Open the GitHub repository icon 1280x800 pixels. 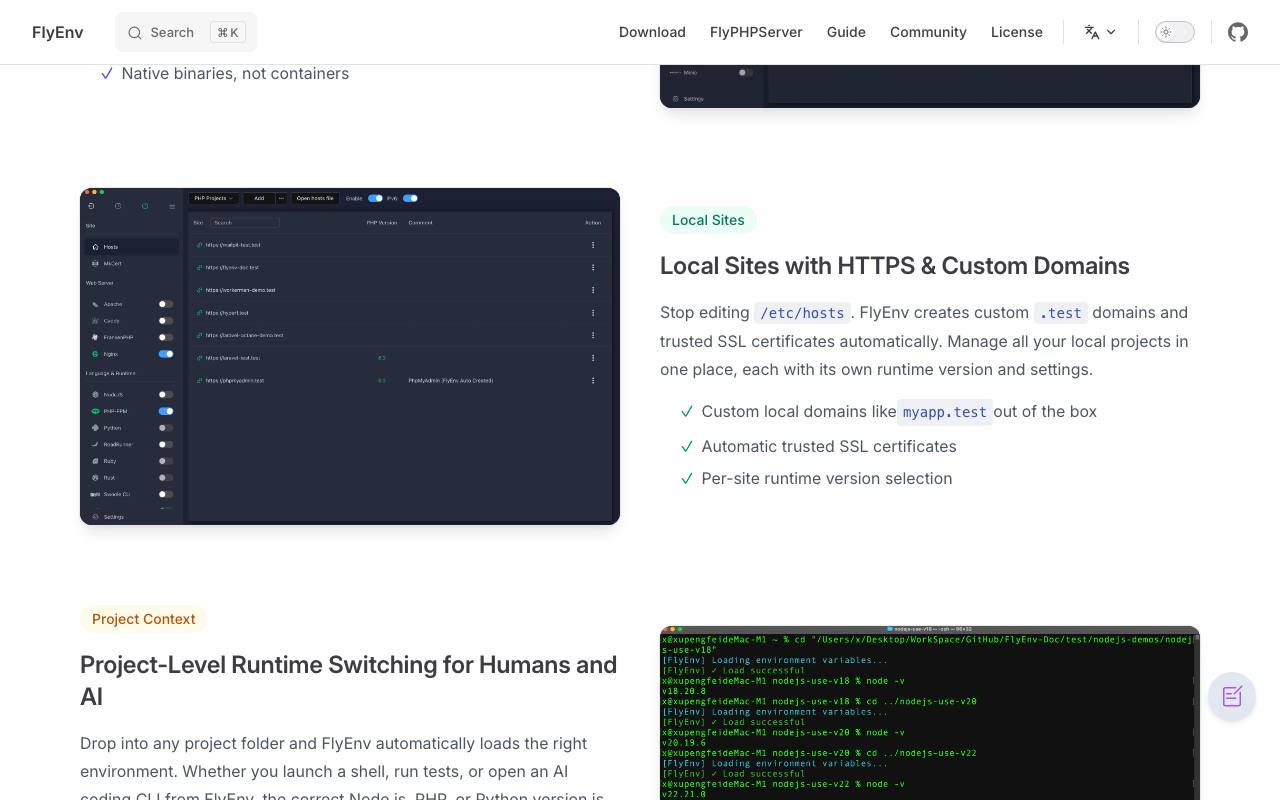click(x=1238, y=32)
